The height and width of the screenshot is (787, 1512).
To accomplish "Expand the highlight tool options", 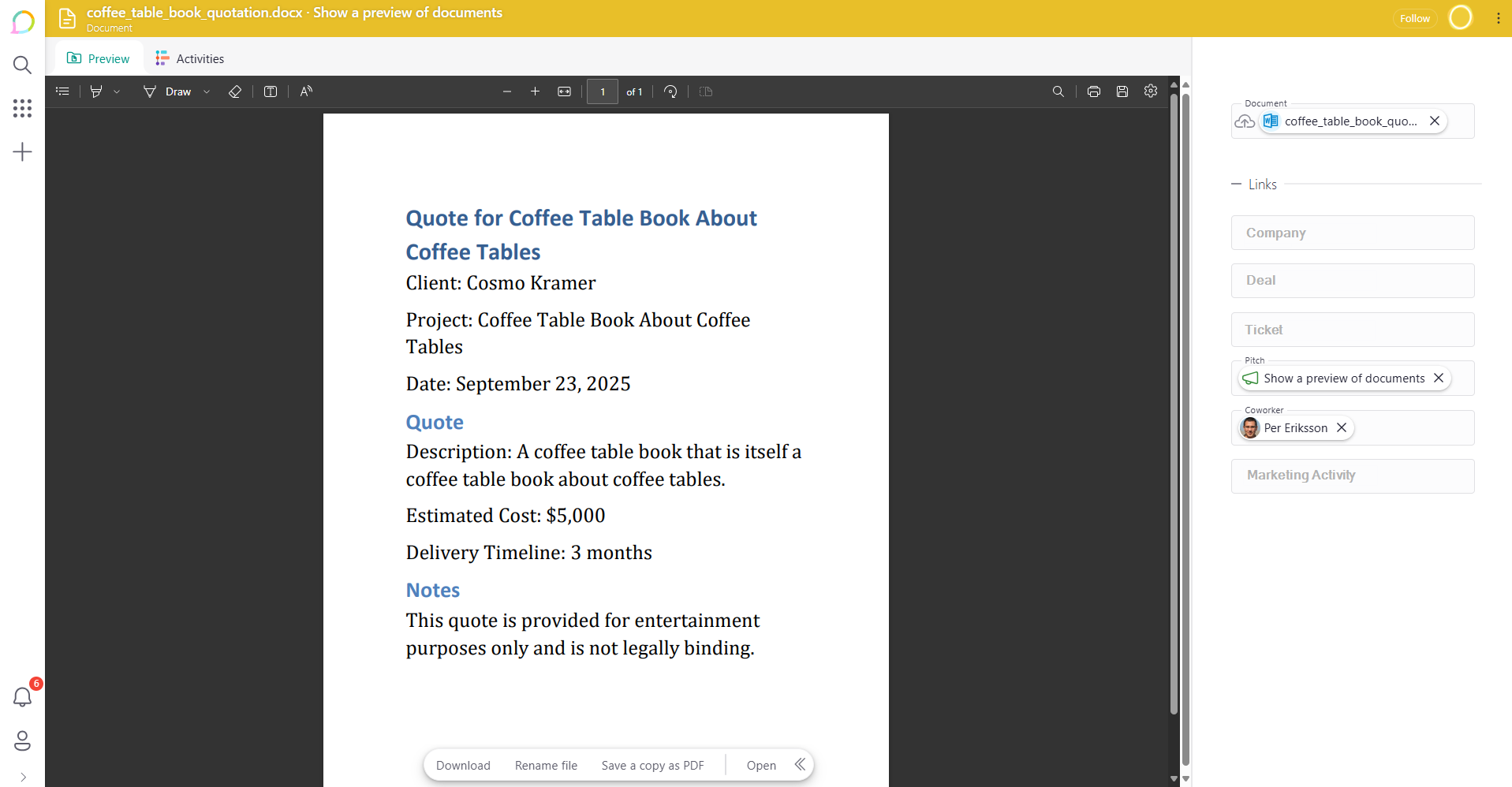I will click(x=117, y=91).
